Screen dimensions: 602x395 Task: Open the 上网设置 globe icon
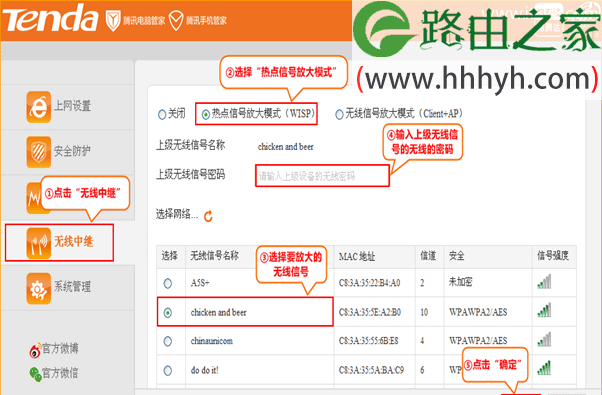38,107
